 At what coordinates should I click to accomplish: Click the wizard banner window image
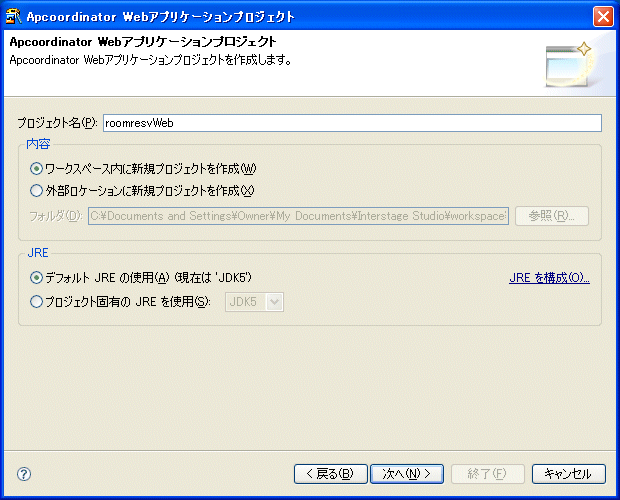569,64
